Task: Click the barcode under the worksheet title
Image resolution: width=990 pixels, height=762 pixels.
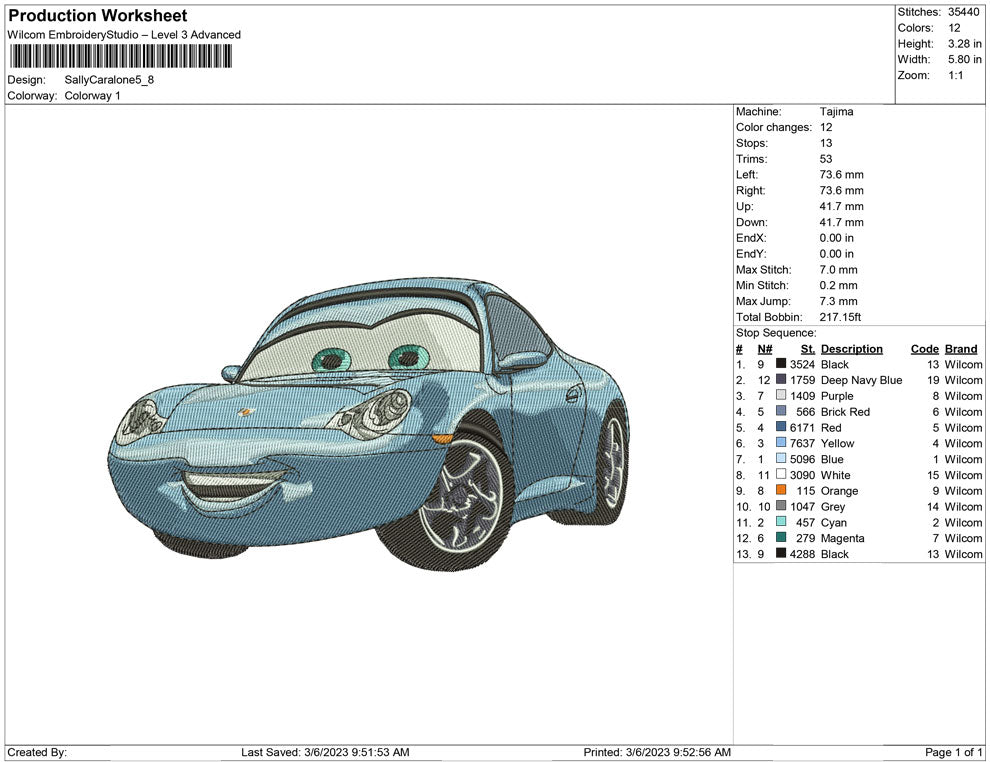Action: (x=119, y=56)
